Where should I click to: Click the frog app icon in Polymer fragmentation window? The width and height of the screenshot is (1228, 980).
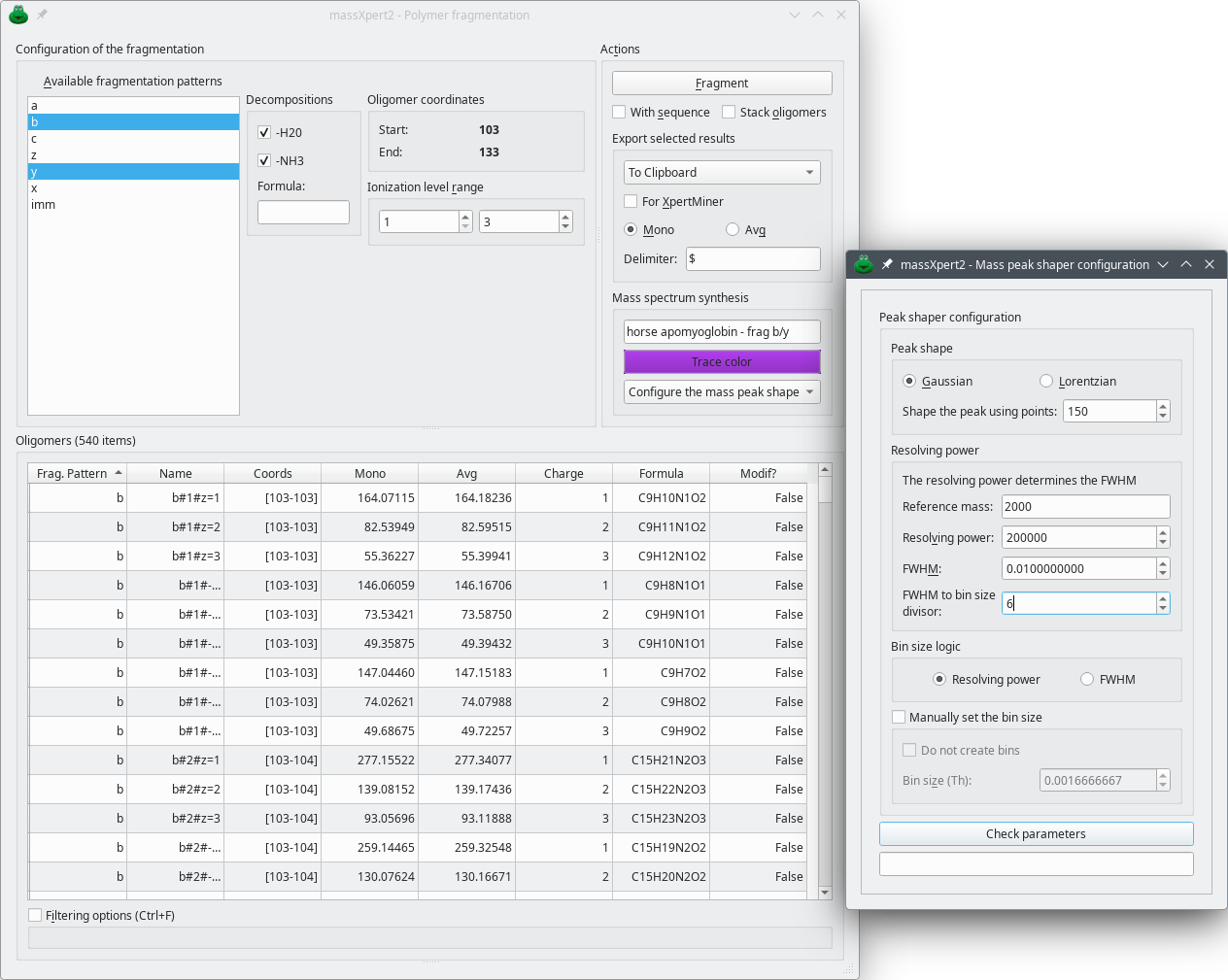18,15
